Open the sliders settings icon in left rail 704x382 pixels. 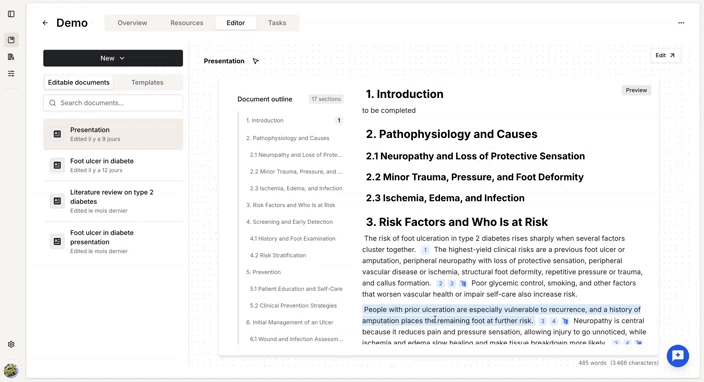click(x=11, y=74)
